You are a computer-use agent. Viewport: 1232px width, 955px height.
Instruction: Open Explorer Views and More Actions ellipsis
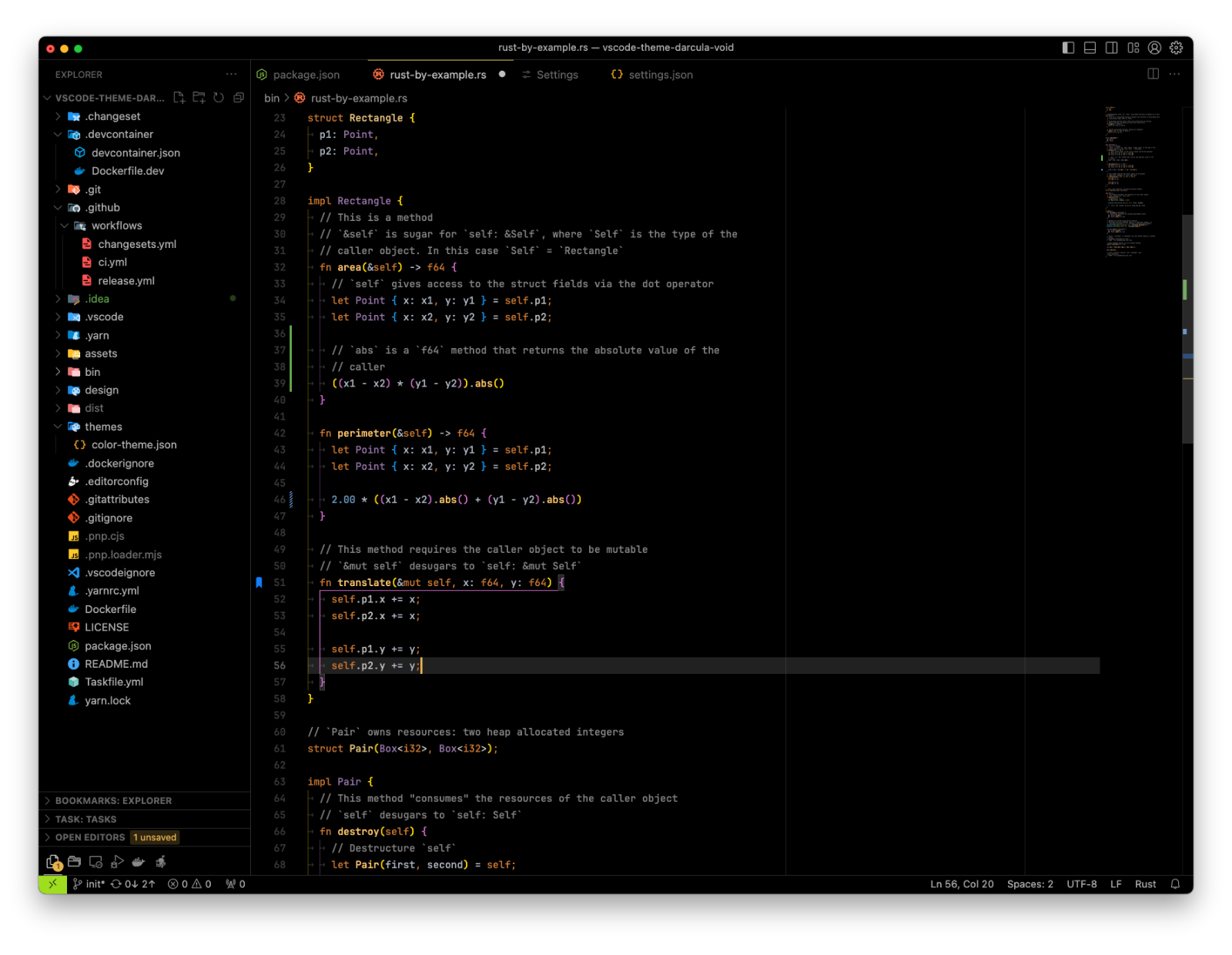point(231,74)
